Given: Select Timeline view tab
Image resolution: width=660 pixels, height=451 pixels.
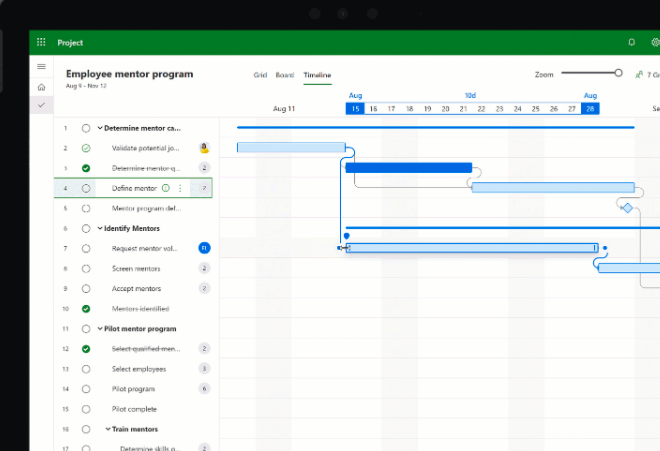Looking at the screenshot, I should click(x=317, y=75).
